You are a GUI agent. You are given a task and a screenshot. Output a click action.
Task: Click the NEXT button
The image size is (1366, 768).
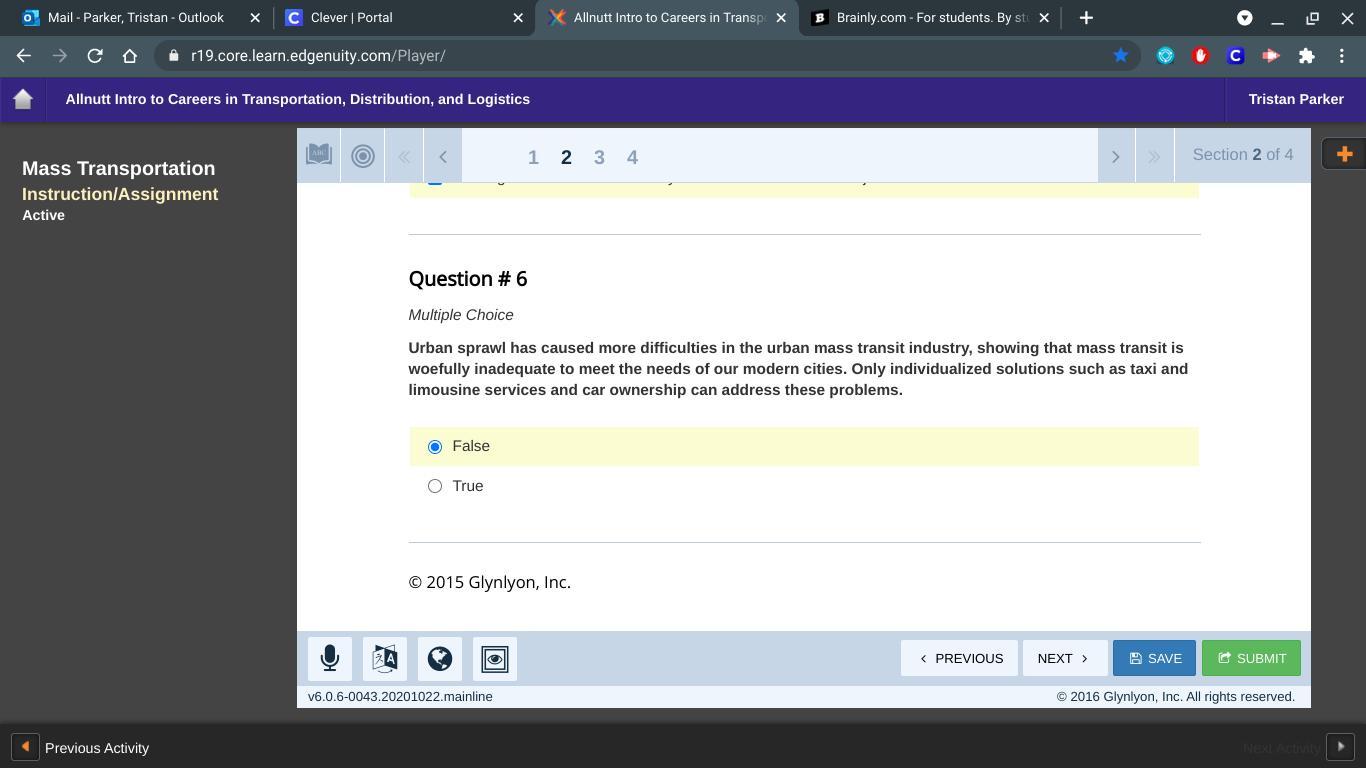click(x=1064, y=658)
